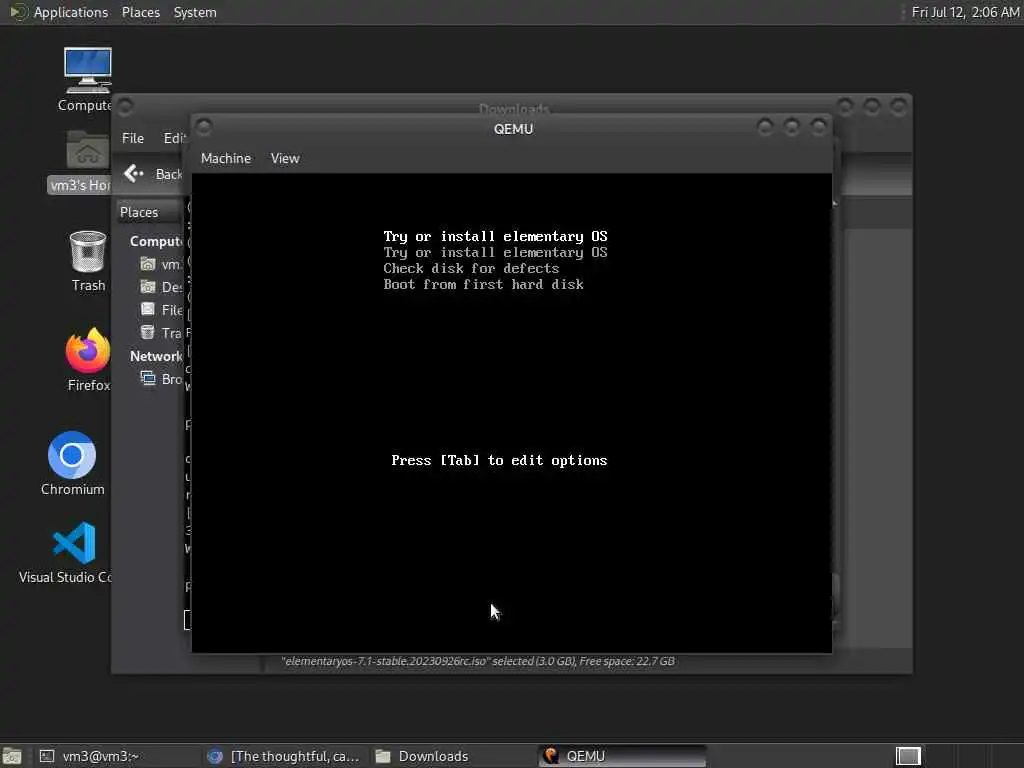Screen dimensions: 1024x768
Task: Open the Machine menu in QEMU
Action: (x=225, y=159)
